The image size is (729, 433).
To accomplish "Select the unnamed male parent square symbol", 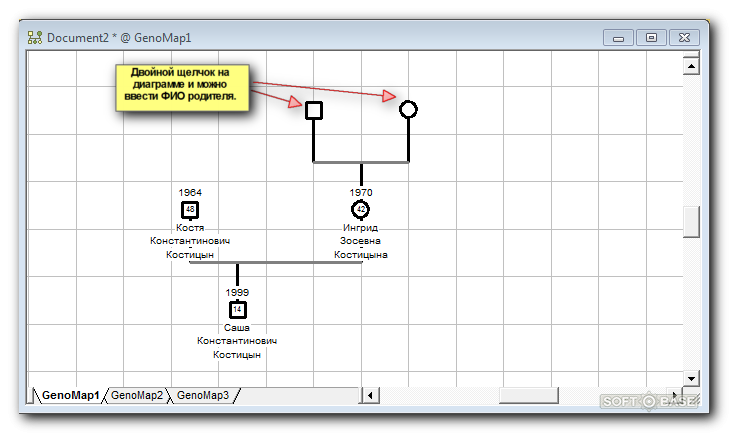I will 313,110.
